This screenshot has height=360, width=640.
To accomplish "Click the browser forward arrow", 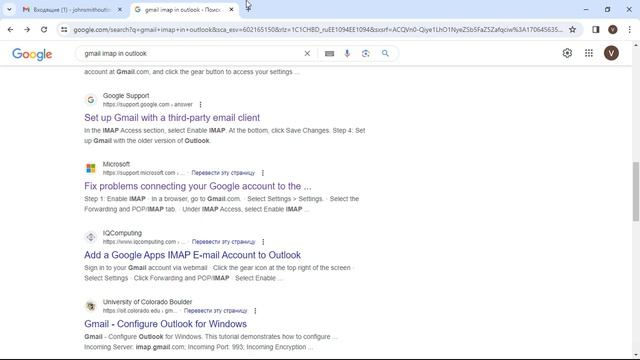I will point(27,29).
